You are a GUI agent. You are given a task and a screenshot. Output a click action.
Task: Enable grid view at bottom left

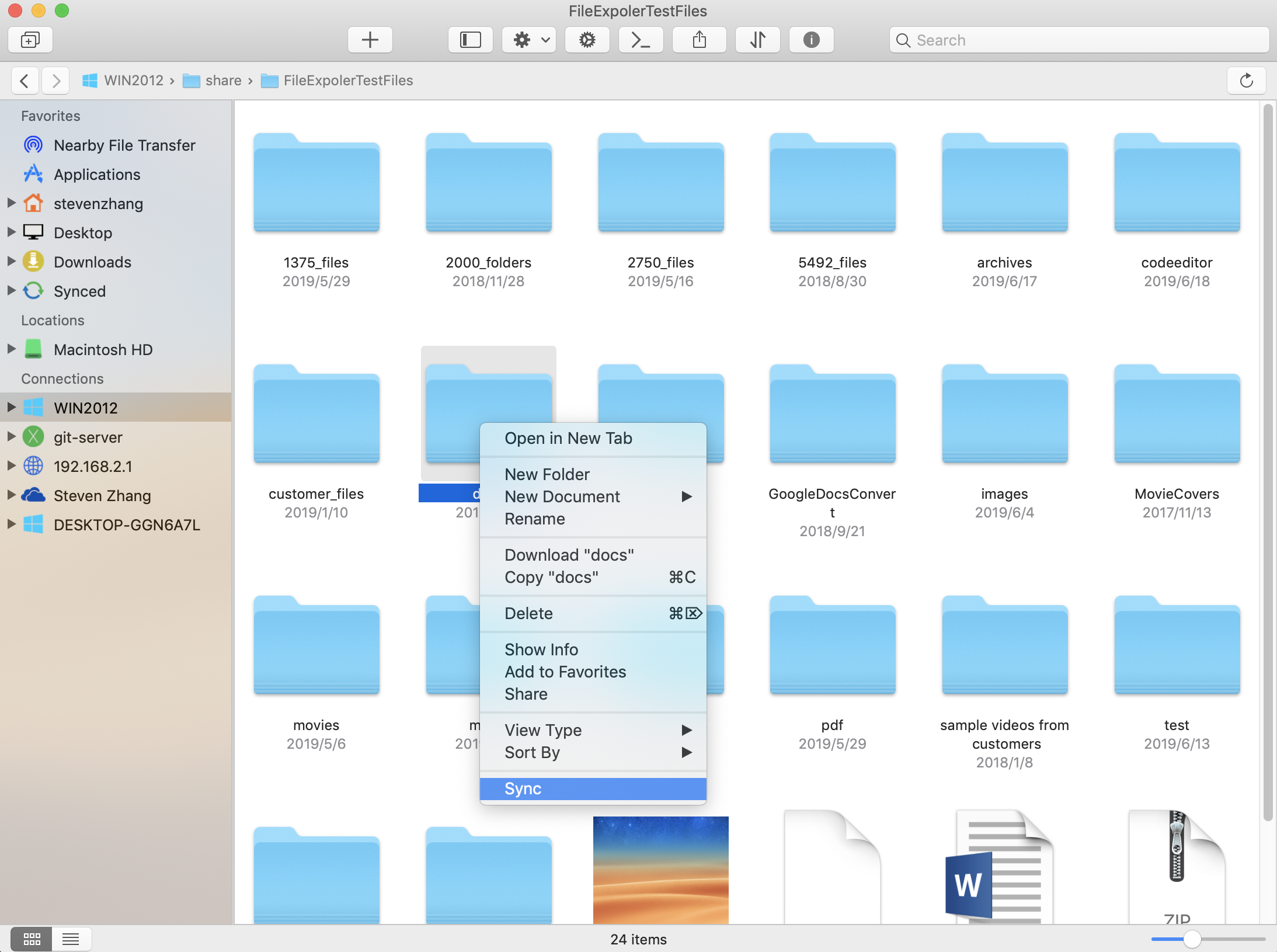(33, 939)
